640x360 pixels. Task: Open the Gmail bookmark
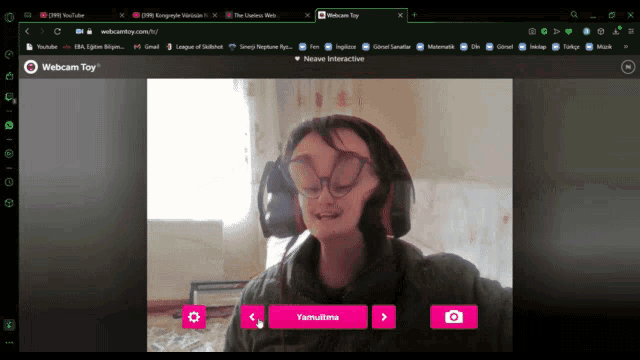[147, 47]
